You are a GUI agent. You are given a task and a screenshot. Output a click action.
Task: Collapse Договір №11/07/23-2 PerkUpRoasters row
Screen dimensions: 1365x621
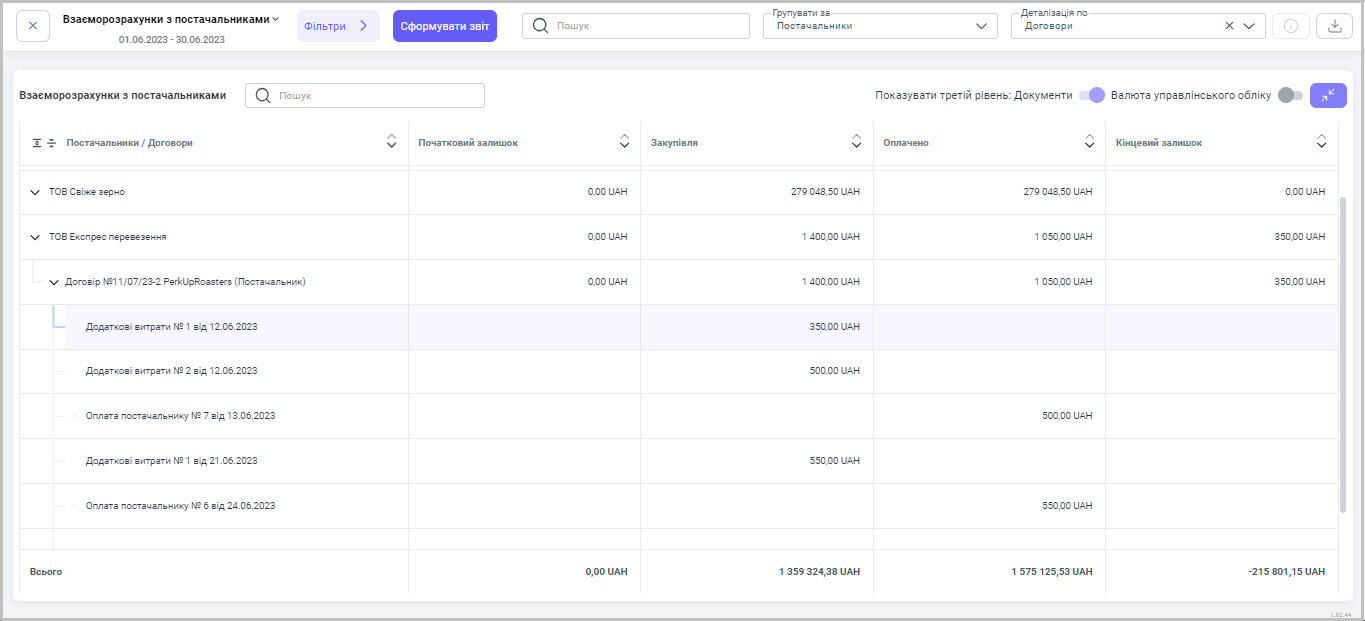(54, 282)
